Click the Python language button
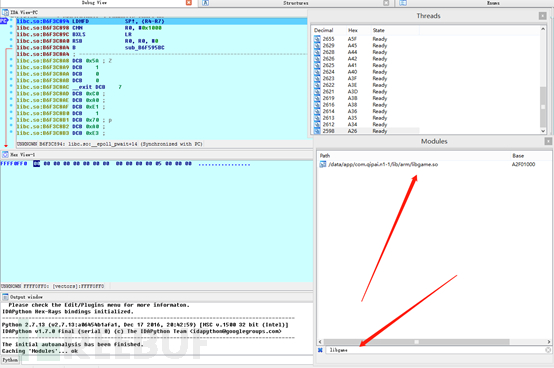 tap(10, 360)
